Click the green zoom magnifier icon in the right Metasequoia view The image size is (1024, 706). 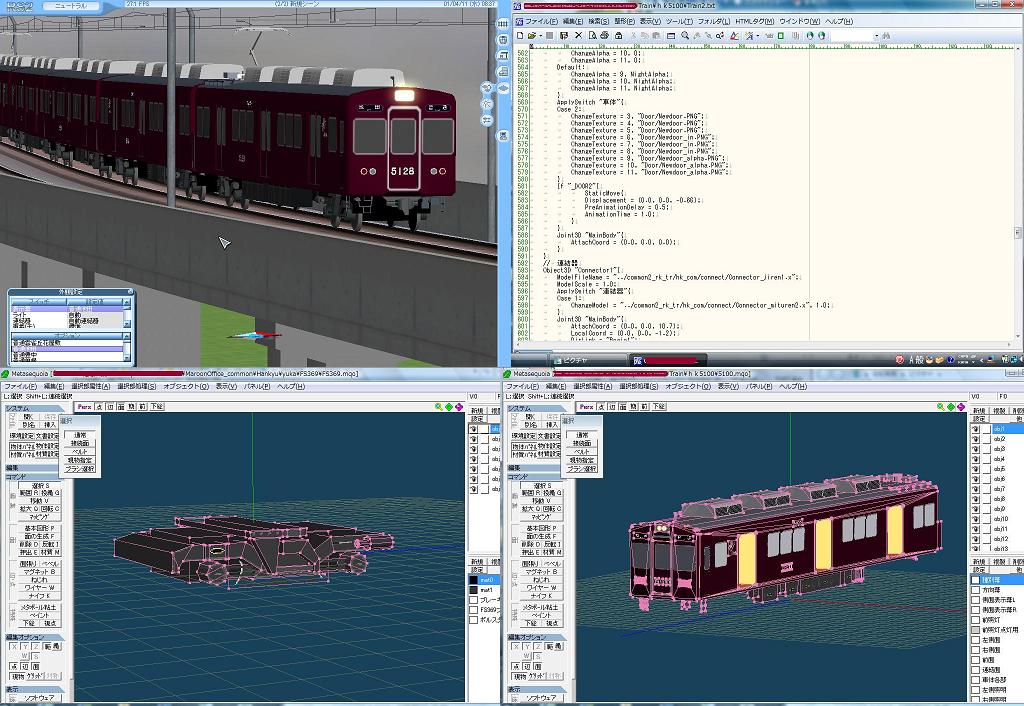940,407
